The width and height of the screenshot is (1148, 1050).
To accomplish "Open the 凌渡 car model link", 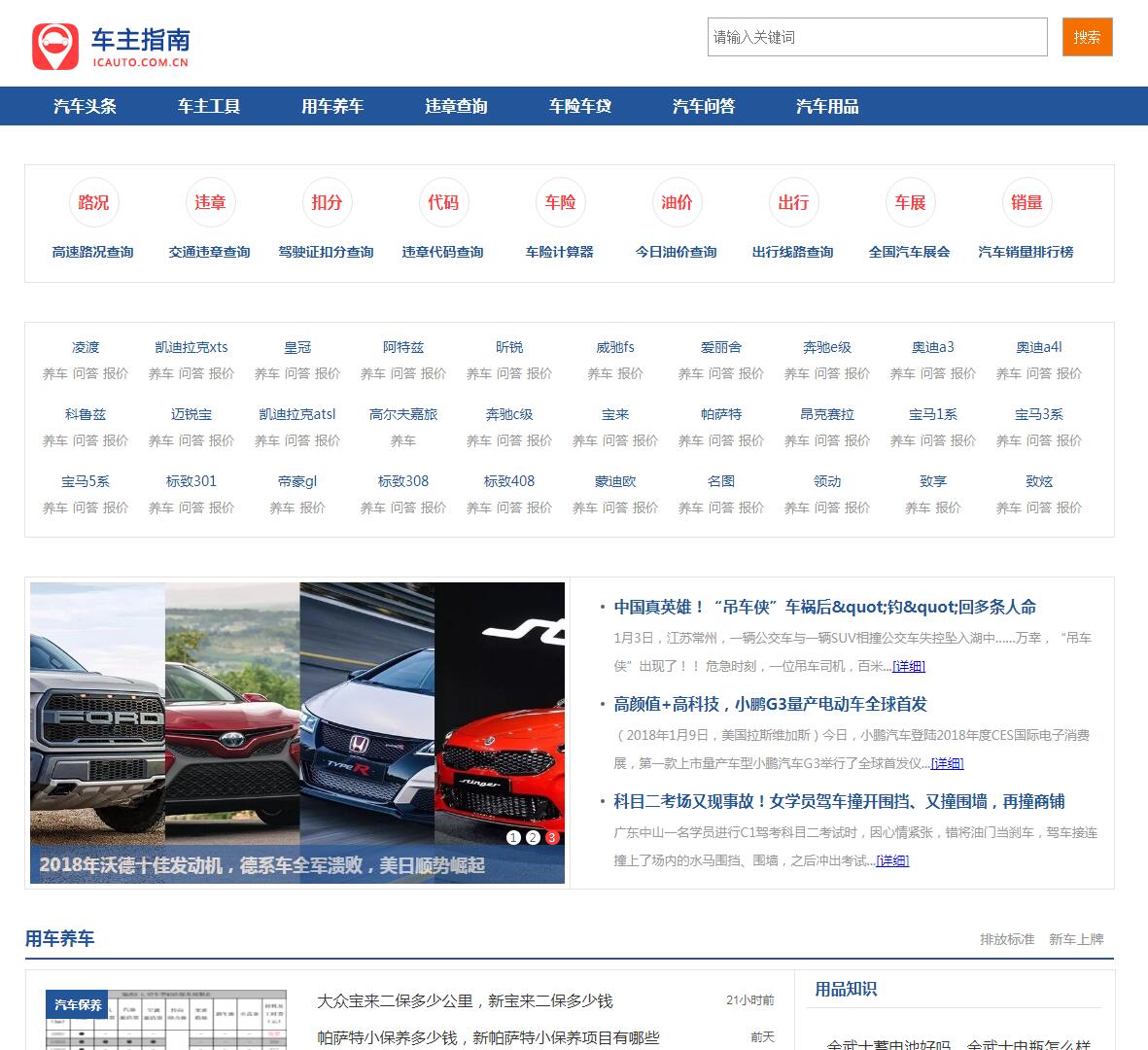I will pyautogui.click(x=86, y=347).
